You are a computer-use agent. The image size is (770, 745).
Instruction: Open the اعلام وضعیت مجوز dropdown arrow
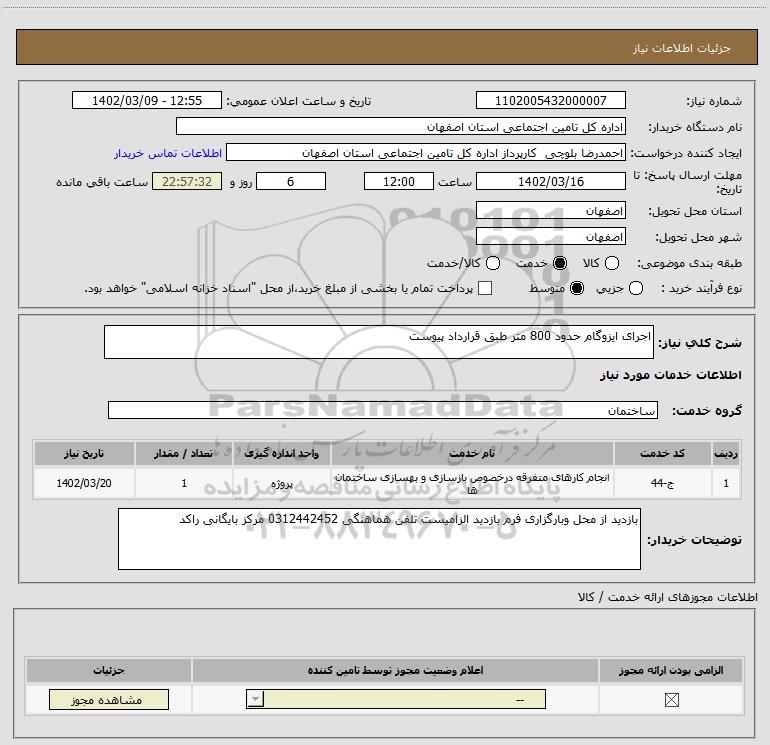(x=255, y=699)
